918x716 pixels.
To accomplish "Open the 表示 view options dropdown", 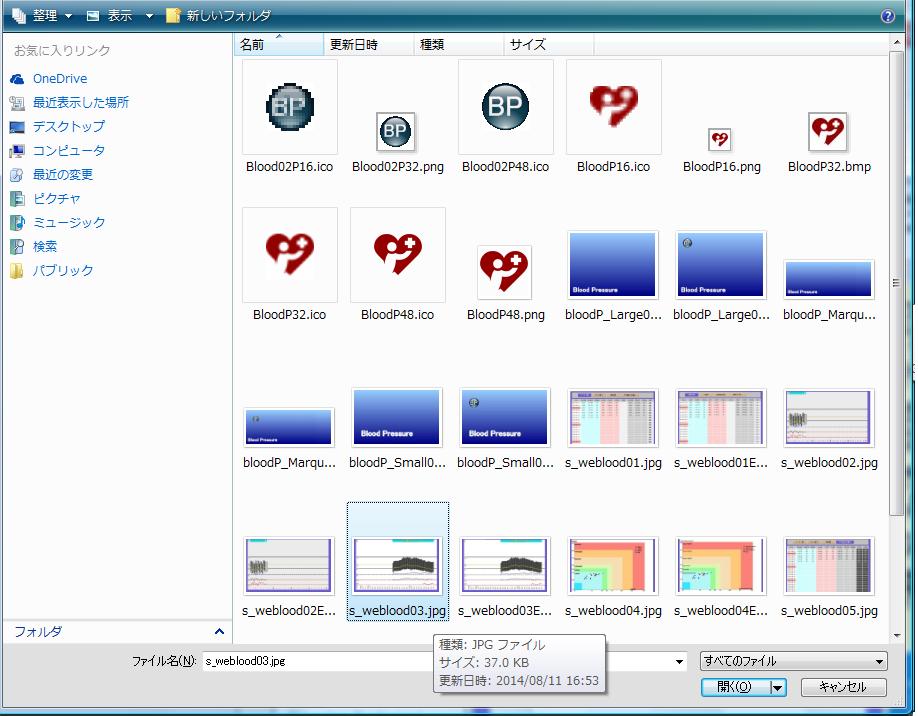I will (x=119, y=16).
